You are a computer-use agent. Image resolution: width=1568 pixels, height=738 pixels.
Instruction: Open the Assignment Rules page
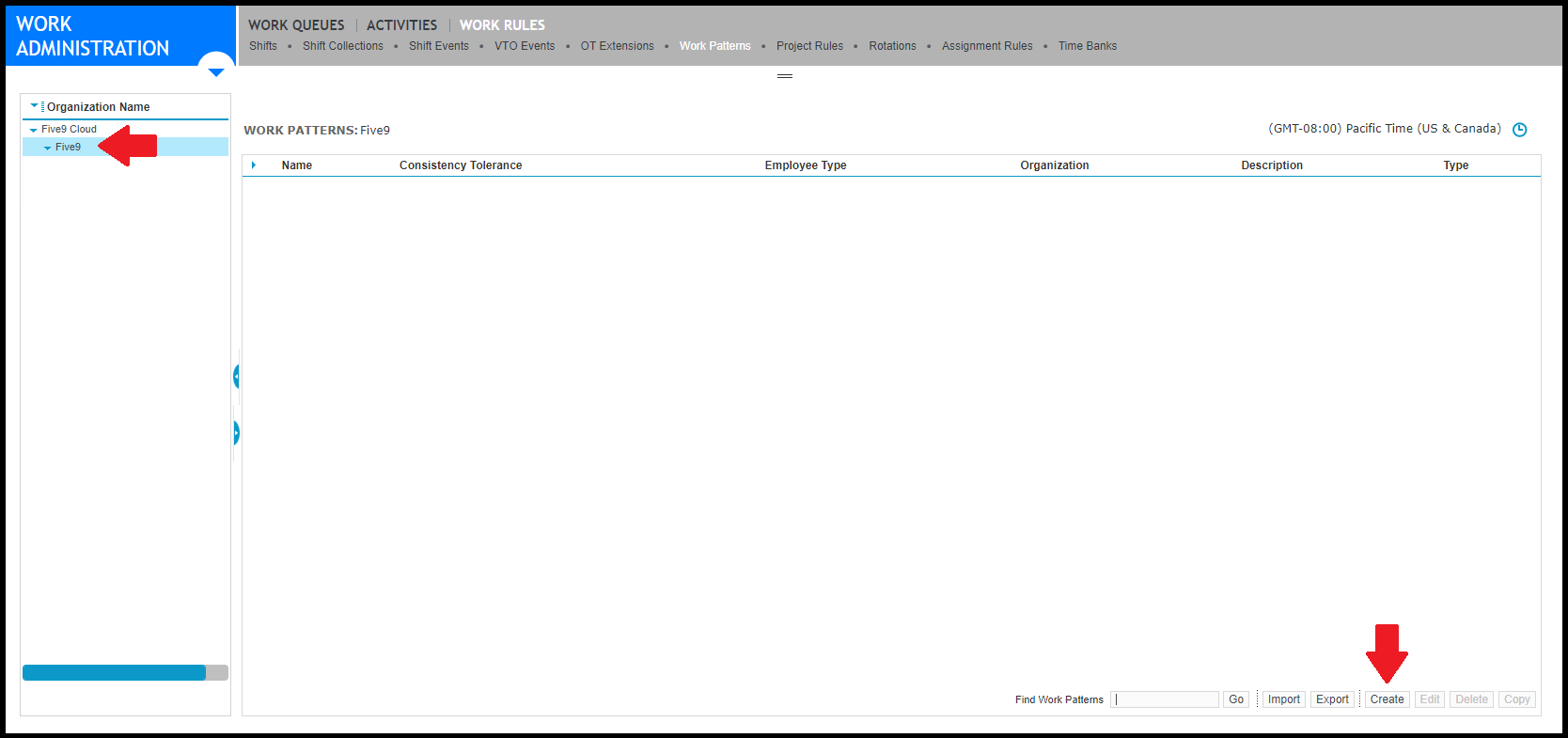pyautogui.click(x=987, y=46)
